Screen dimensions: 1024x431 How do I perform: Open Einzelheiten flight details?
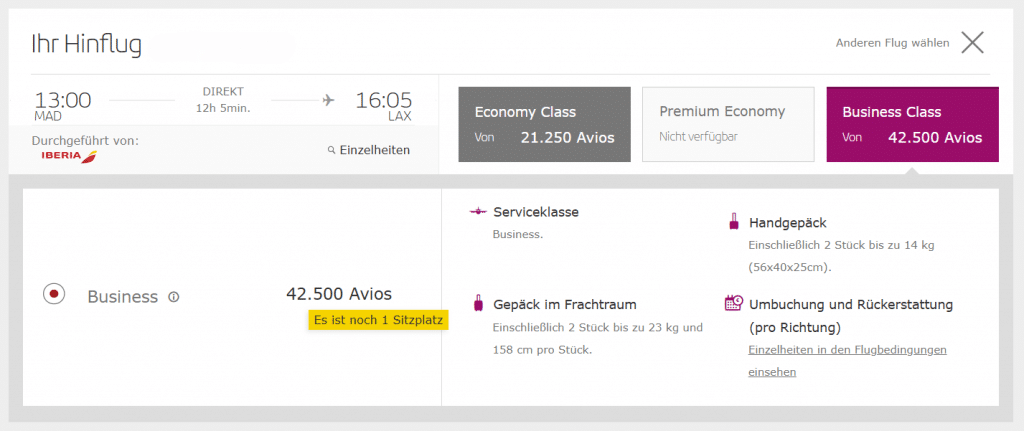tap(375, 150)
